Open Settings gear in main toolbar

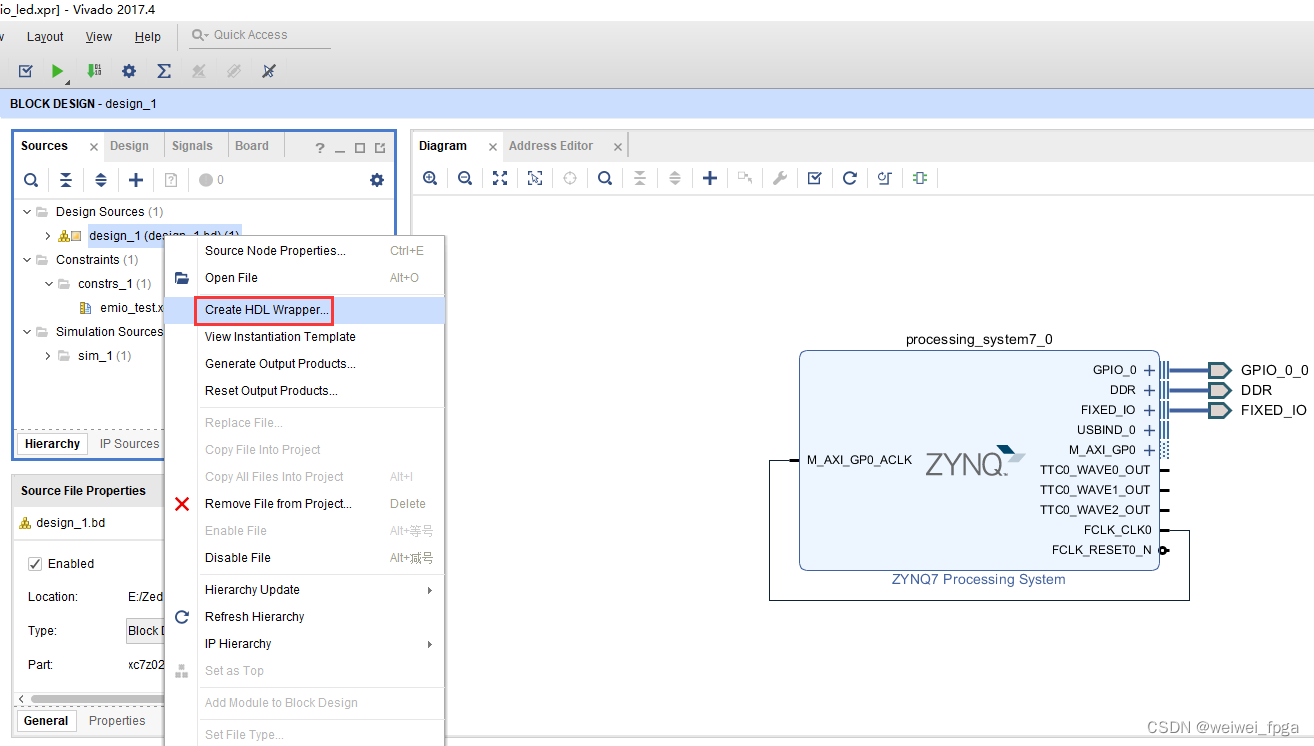pyautogui.click(x=129, y=71)
